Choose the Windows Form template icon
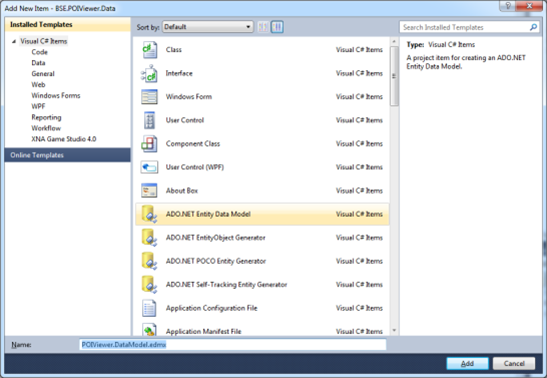The width and height of the screenshot is (547, 378). [x=149, y=97]
